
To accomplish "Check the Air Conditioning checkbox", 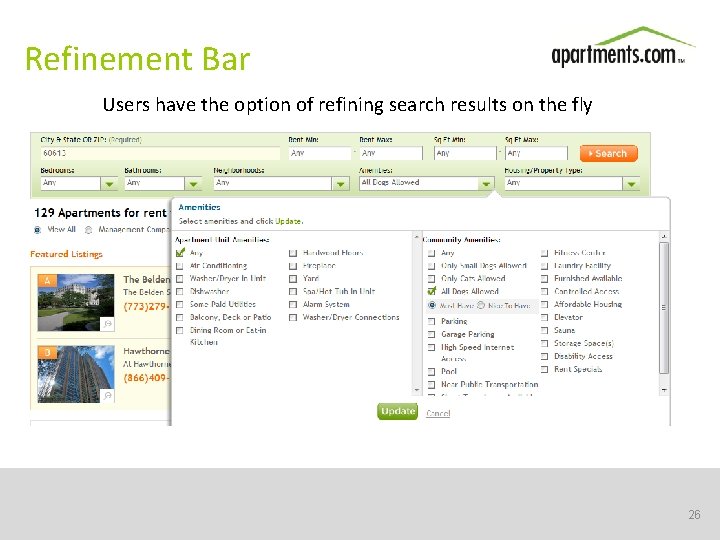I will 180,266.
